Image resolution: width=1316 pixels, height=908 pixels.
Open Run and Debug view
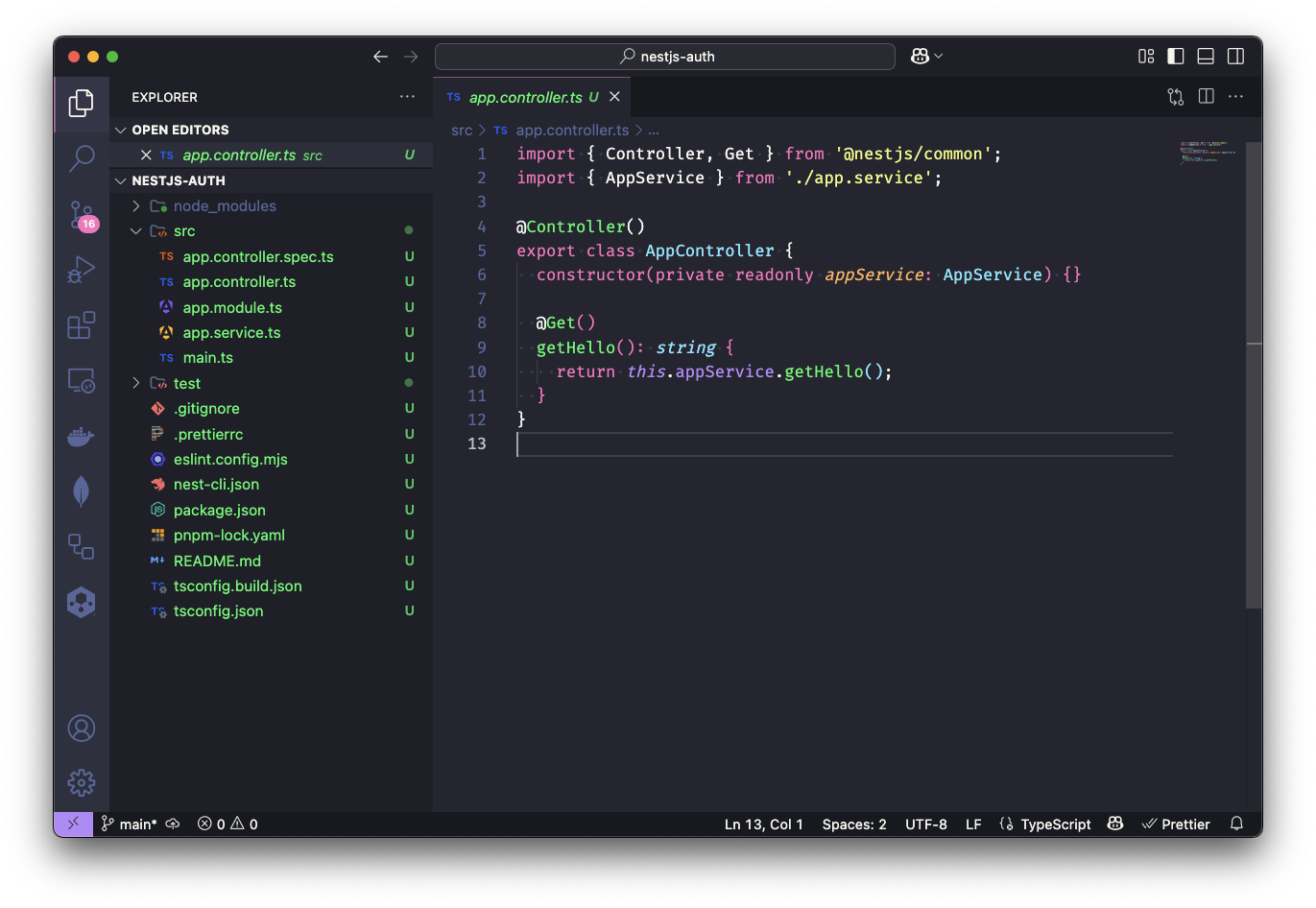pyautogui.click(x=82, y=270)
